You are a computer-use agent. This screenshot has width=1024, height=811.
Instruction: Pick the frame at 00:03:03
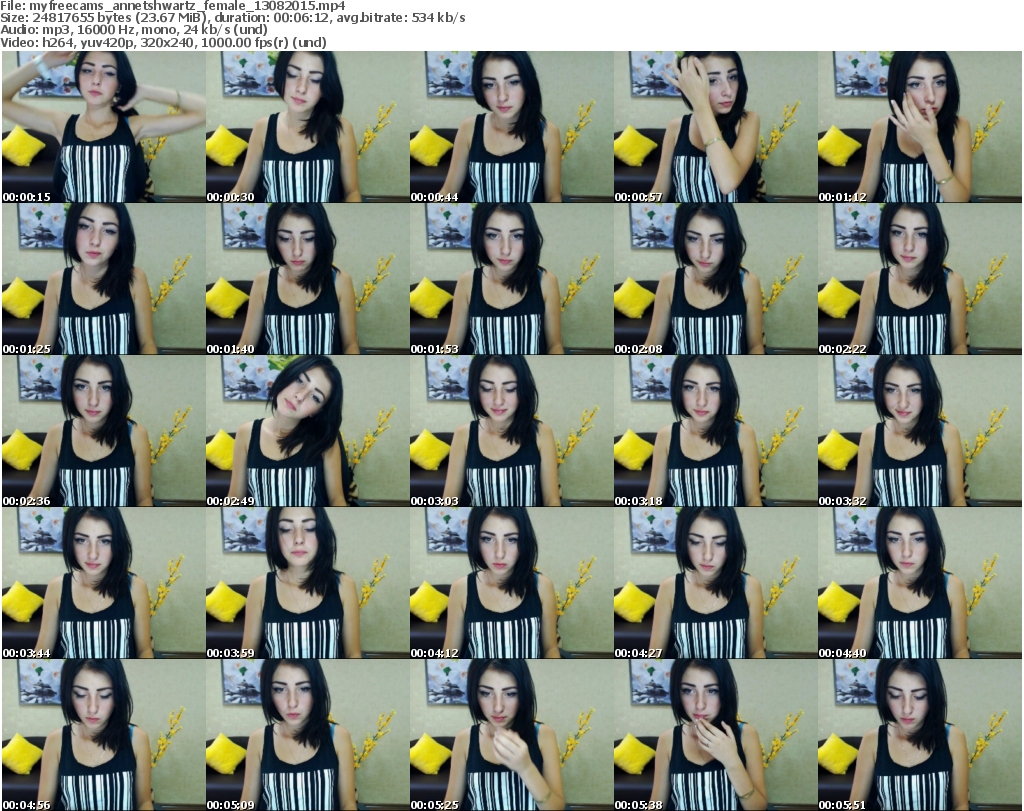point(511,431)
